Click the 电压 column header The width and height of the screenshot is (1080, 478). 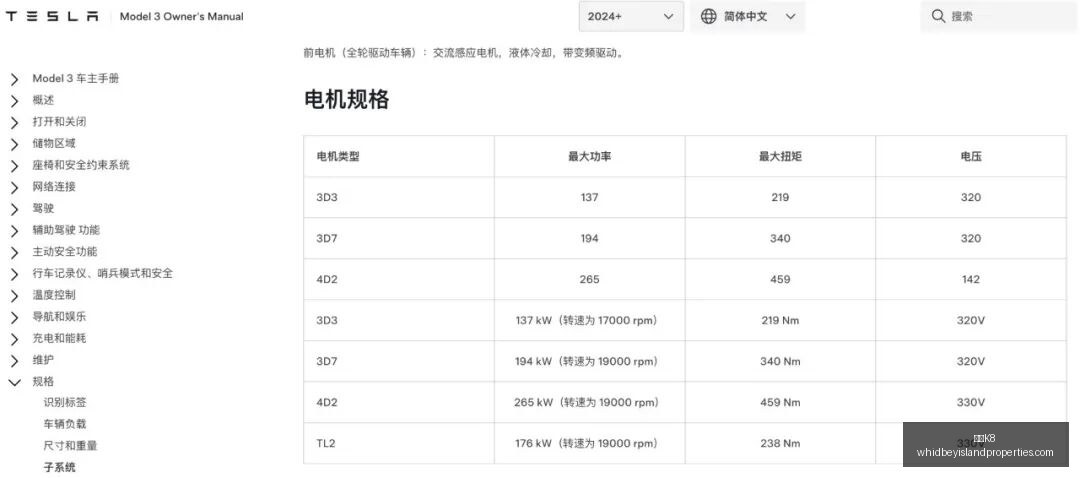[970, 156]
